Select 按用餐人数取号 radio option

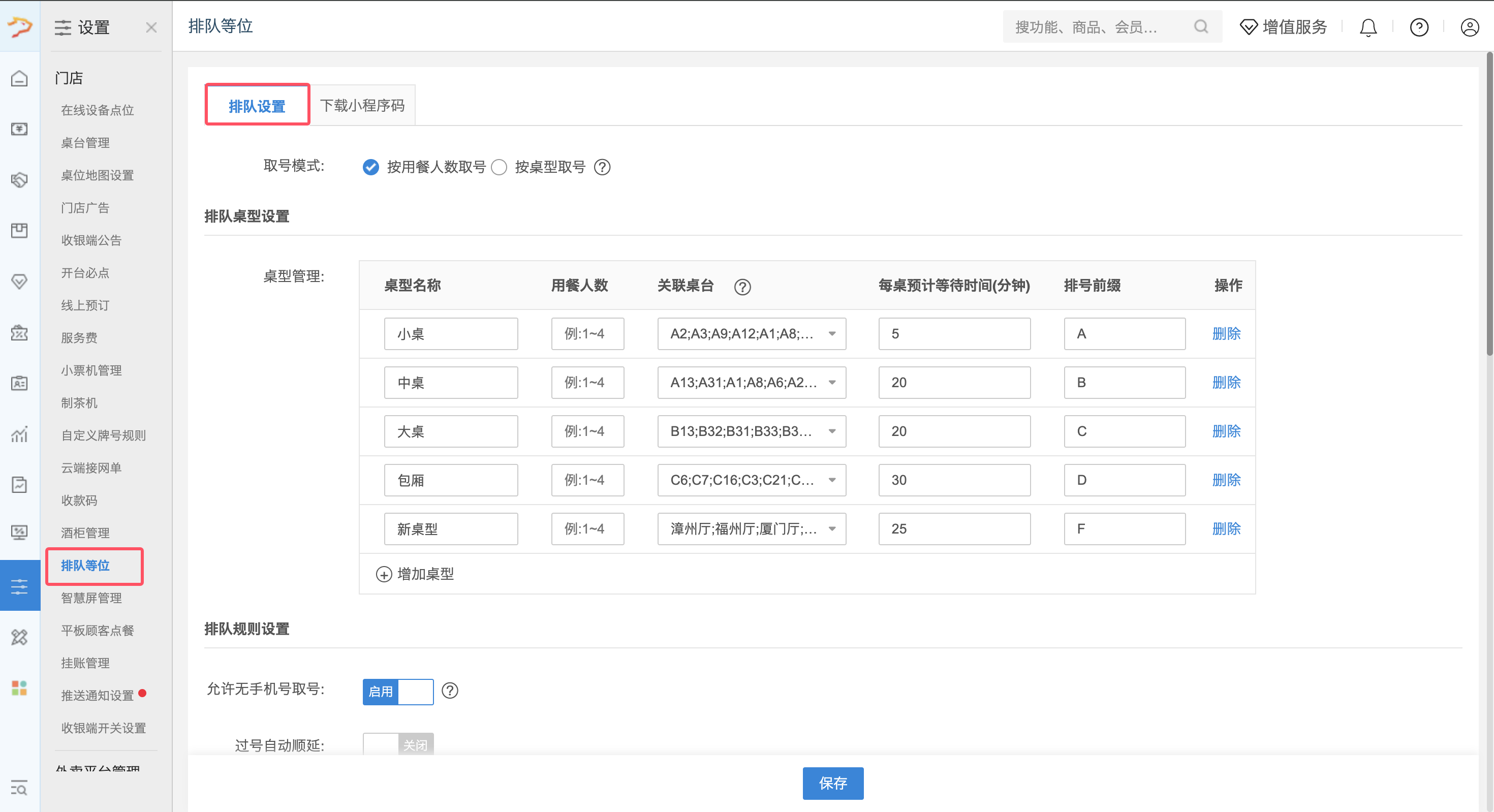(370, 167)
